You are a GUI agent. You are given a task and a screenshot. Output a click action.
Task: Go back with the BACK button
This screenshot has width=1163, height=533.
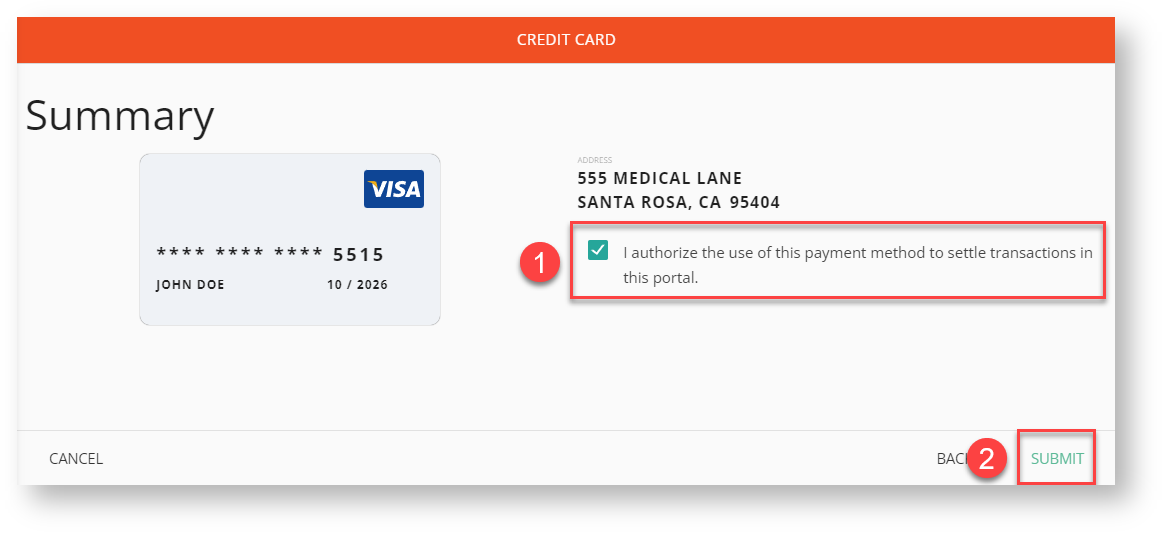tap(950, 459)
